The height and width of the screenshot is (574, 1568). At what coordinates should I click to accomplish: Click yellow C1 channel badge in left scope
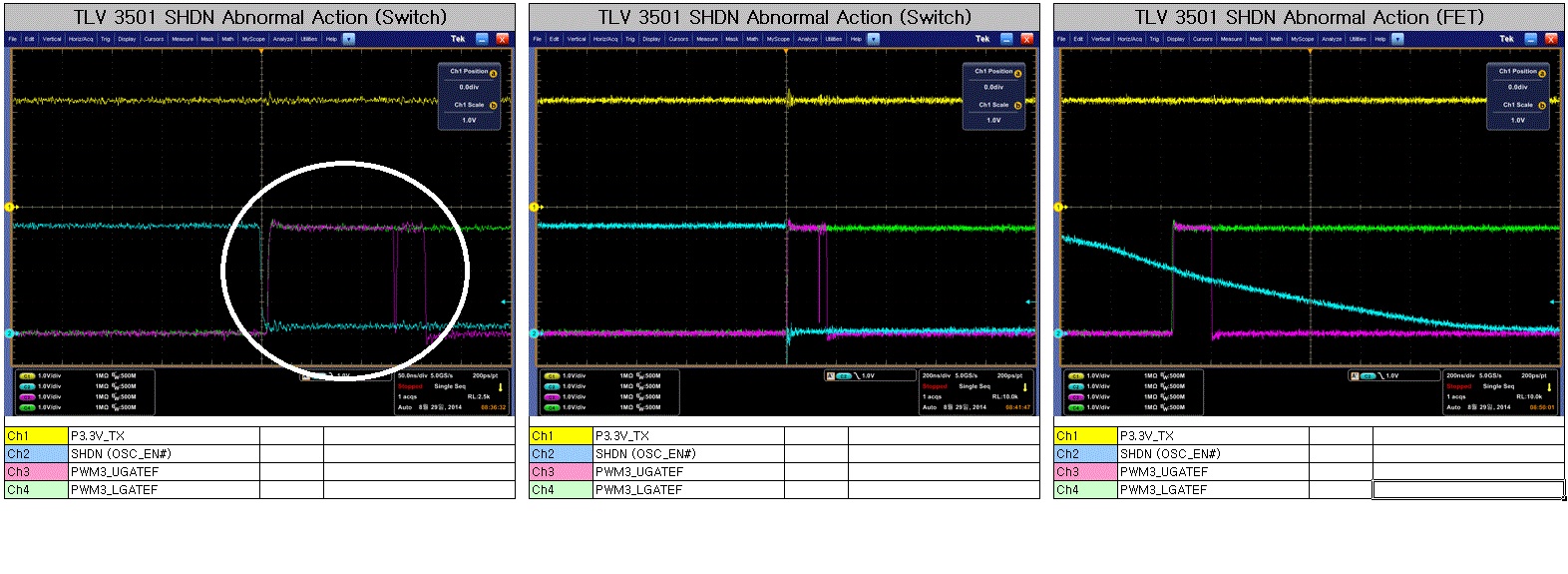[26, 376]
